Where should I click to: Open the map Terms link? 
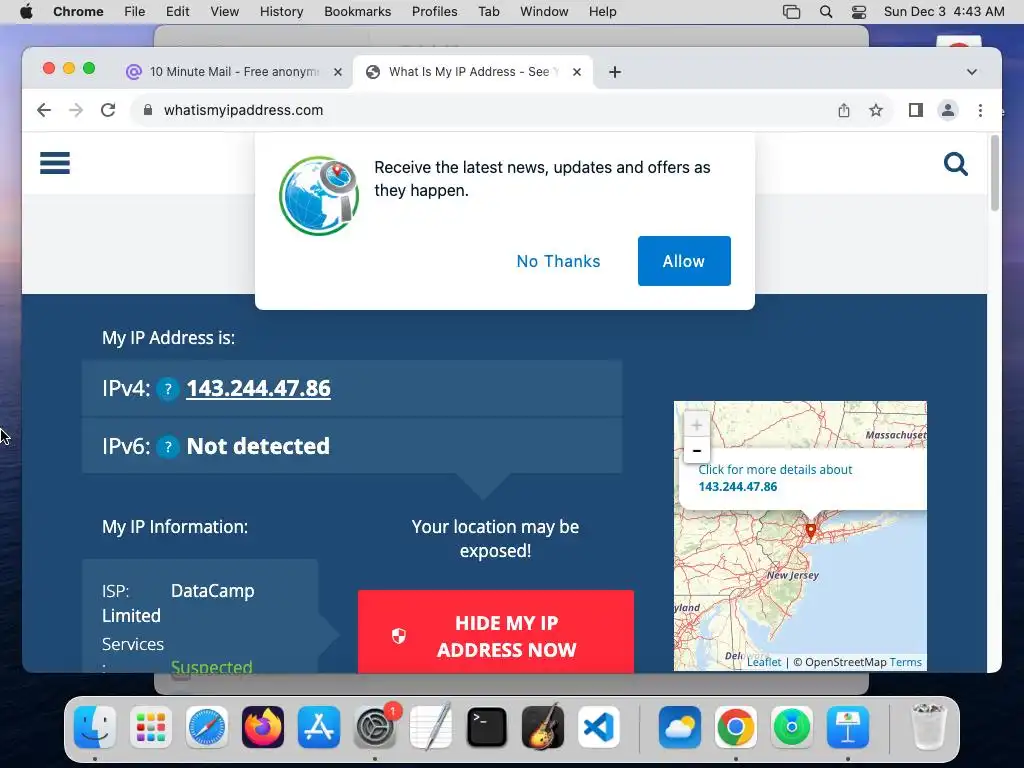click(x=905, y=662)
